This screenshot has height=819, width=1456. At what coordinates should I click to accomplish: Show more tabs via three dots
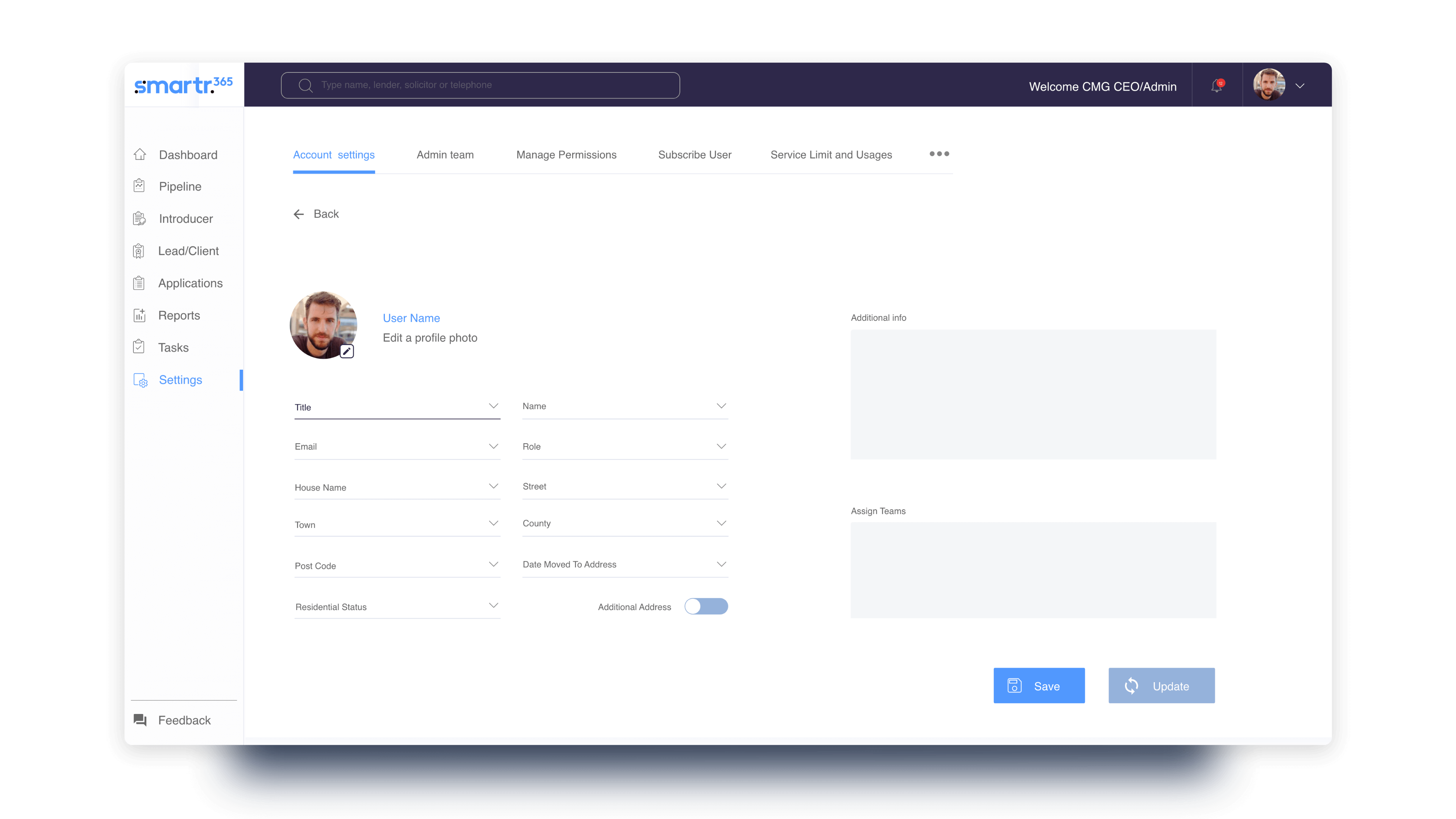[939, 154]
